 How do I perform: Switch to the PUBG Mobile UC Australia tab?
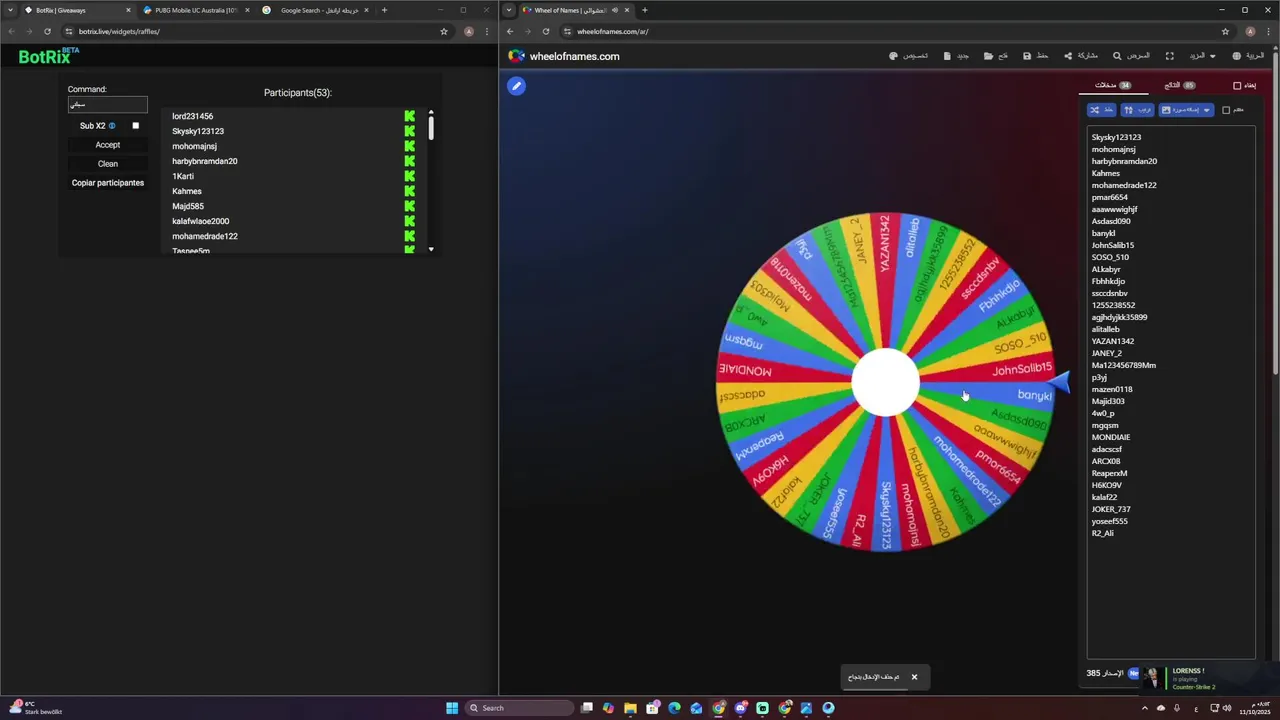195,10
